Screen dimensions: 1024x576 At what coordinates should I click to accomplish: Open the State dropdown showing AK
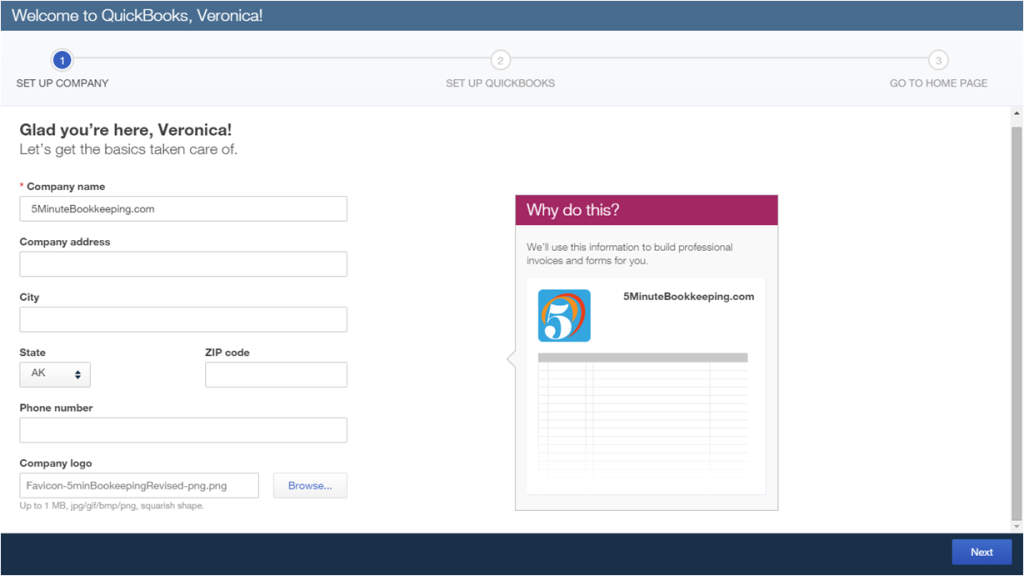click(55, 374)
